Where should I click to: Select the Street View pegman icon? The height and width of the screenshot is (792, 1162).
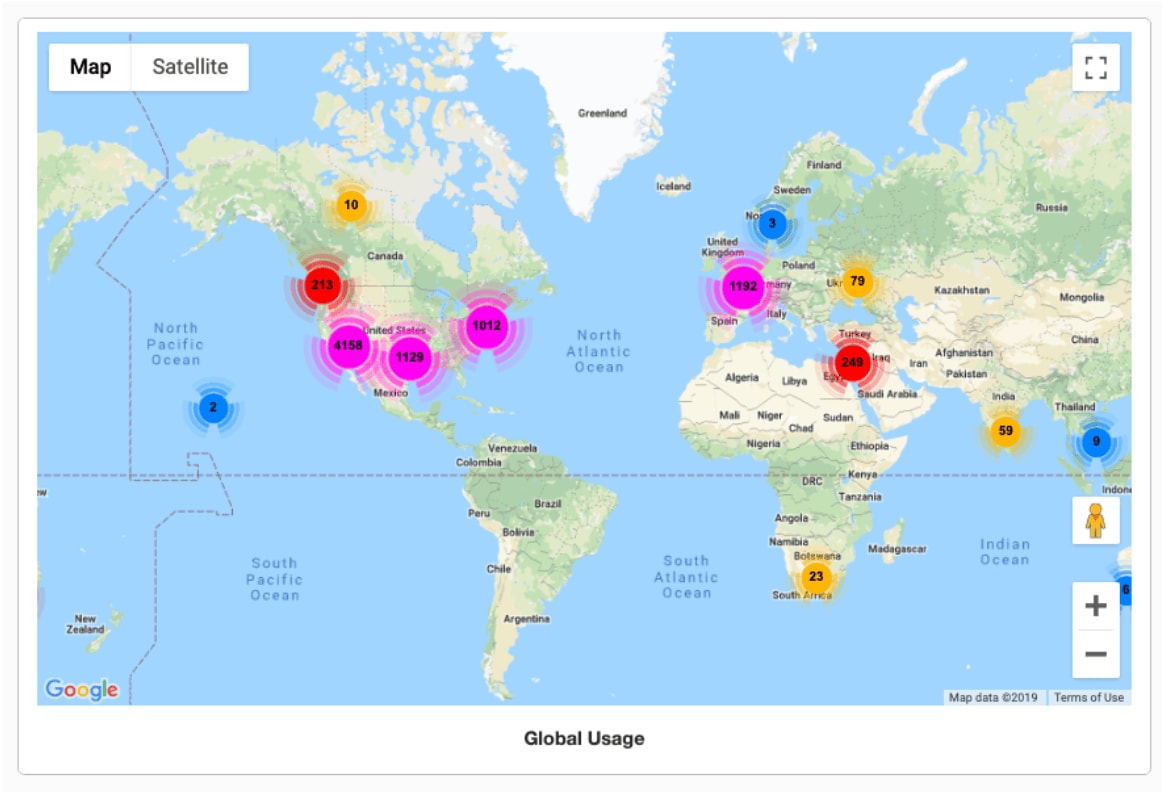(x=1095, y=520)
